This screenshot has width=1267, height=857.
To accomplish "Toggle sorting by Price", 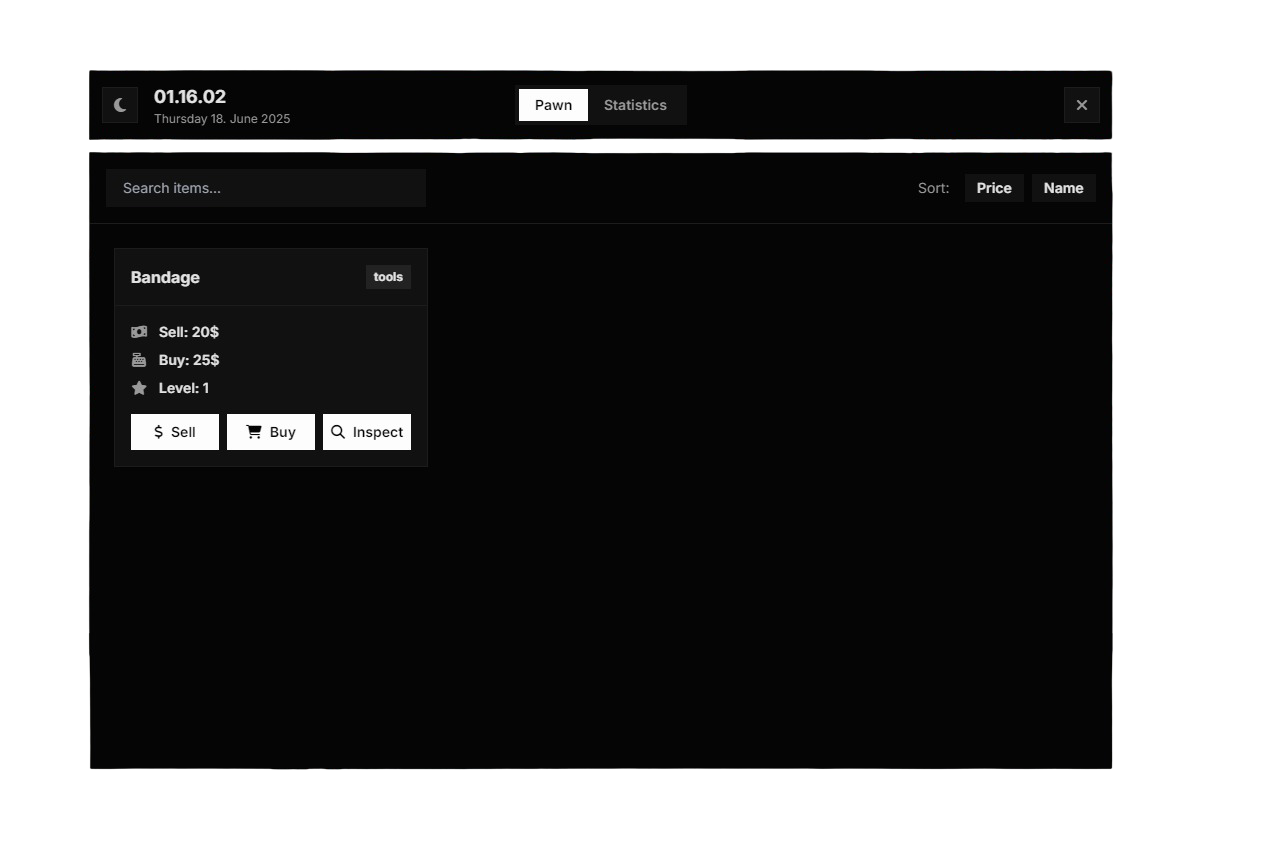I will (993, 187).
